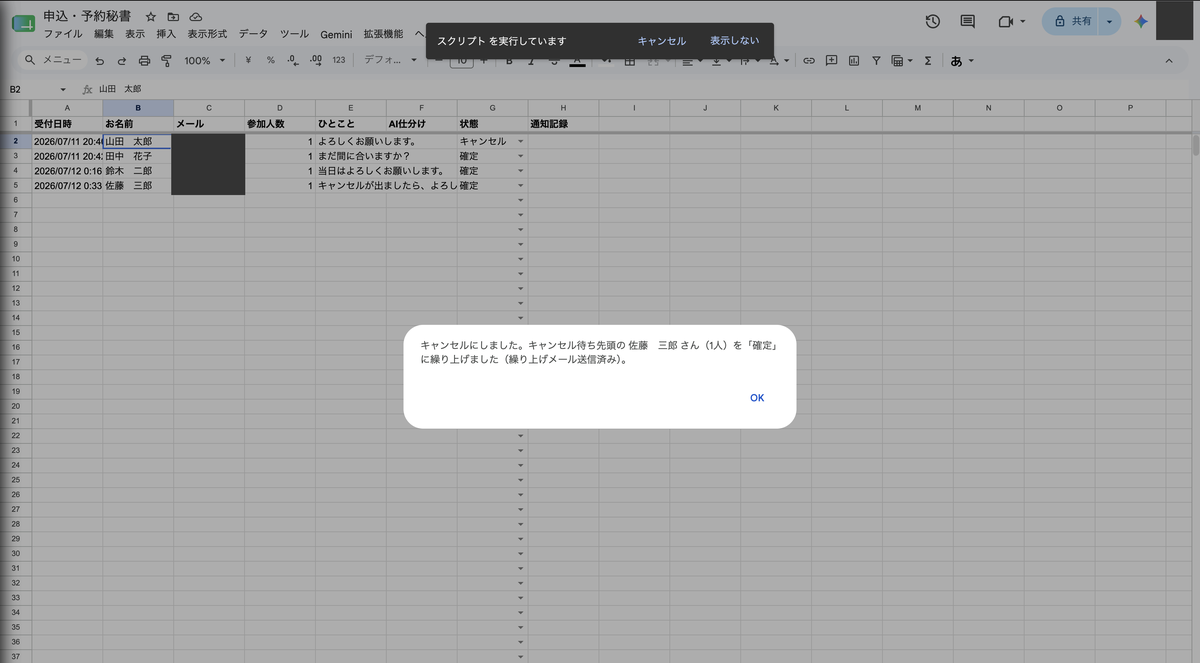The width and height of the screenshot is (1200, 663).
Task: Click the create filter funnel icon
Action: point(876,61)
